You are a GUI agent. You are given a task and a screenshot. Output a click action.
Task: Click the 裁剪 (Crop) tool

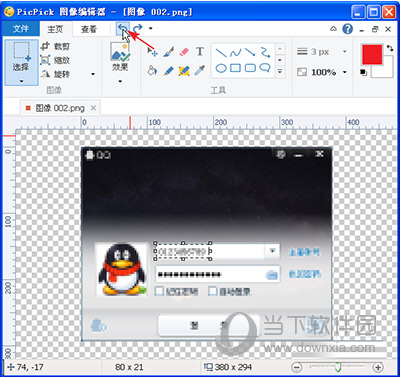pyautogui.click(x=55, y=46)
